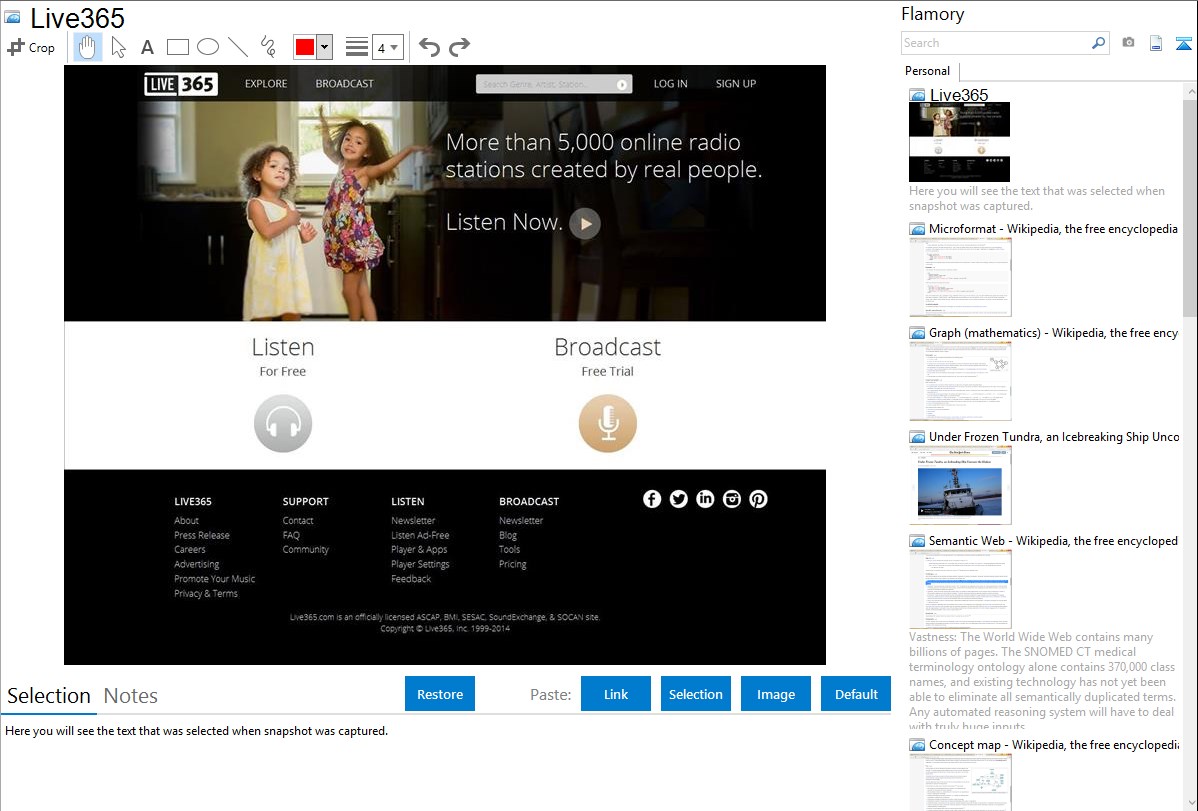Image resolution: width=1198 pixels, height=811 pixels.
Task: Open the EXPLORE menu on Live365
Action: (266, 83)
